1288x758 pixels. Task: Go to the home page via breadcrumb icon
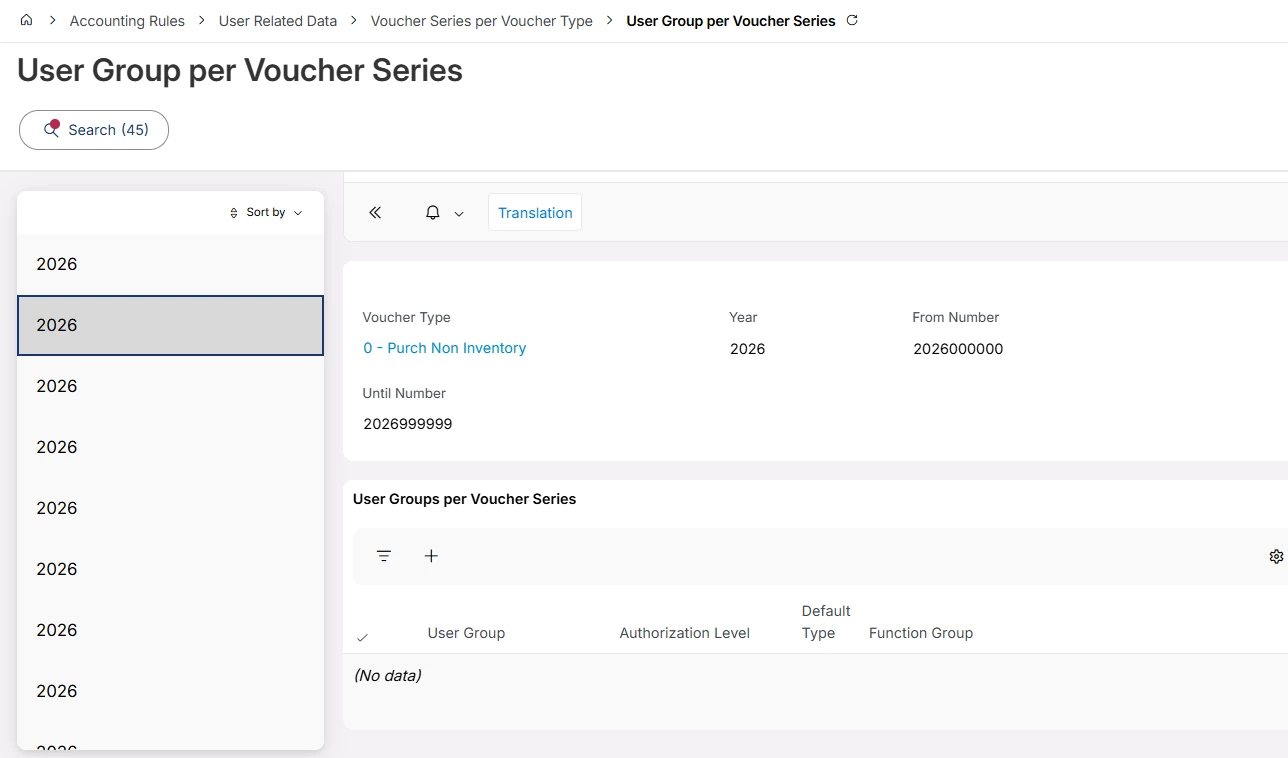pyautogui.click(x=27, y=20)
